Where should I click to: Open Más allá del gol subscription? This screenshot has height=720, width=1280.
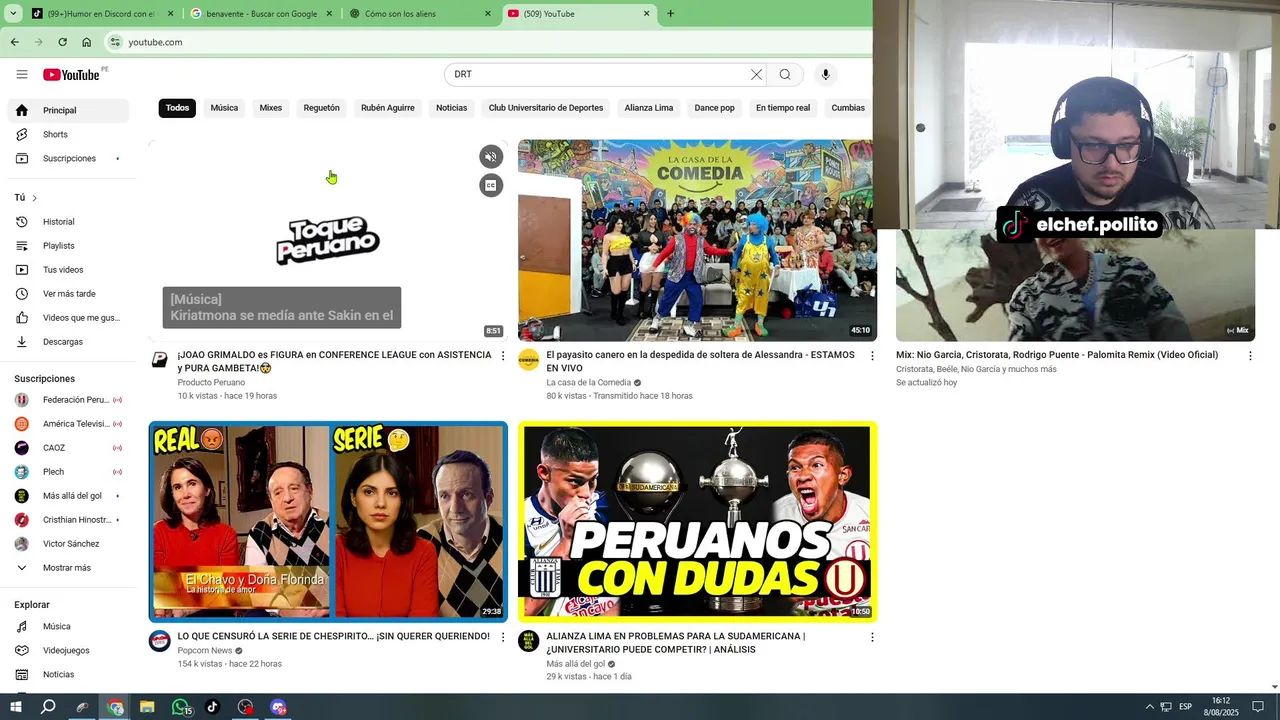pyautogui.click(x=68, y=496)
